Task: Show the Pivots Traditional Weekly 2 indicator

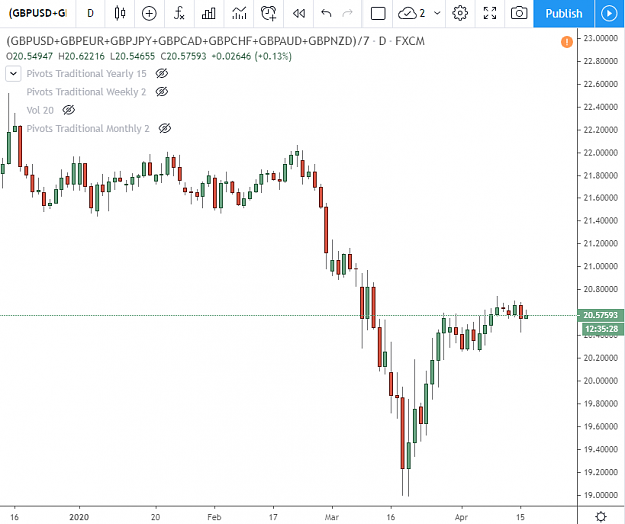Action: (x=161, y=92)
